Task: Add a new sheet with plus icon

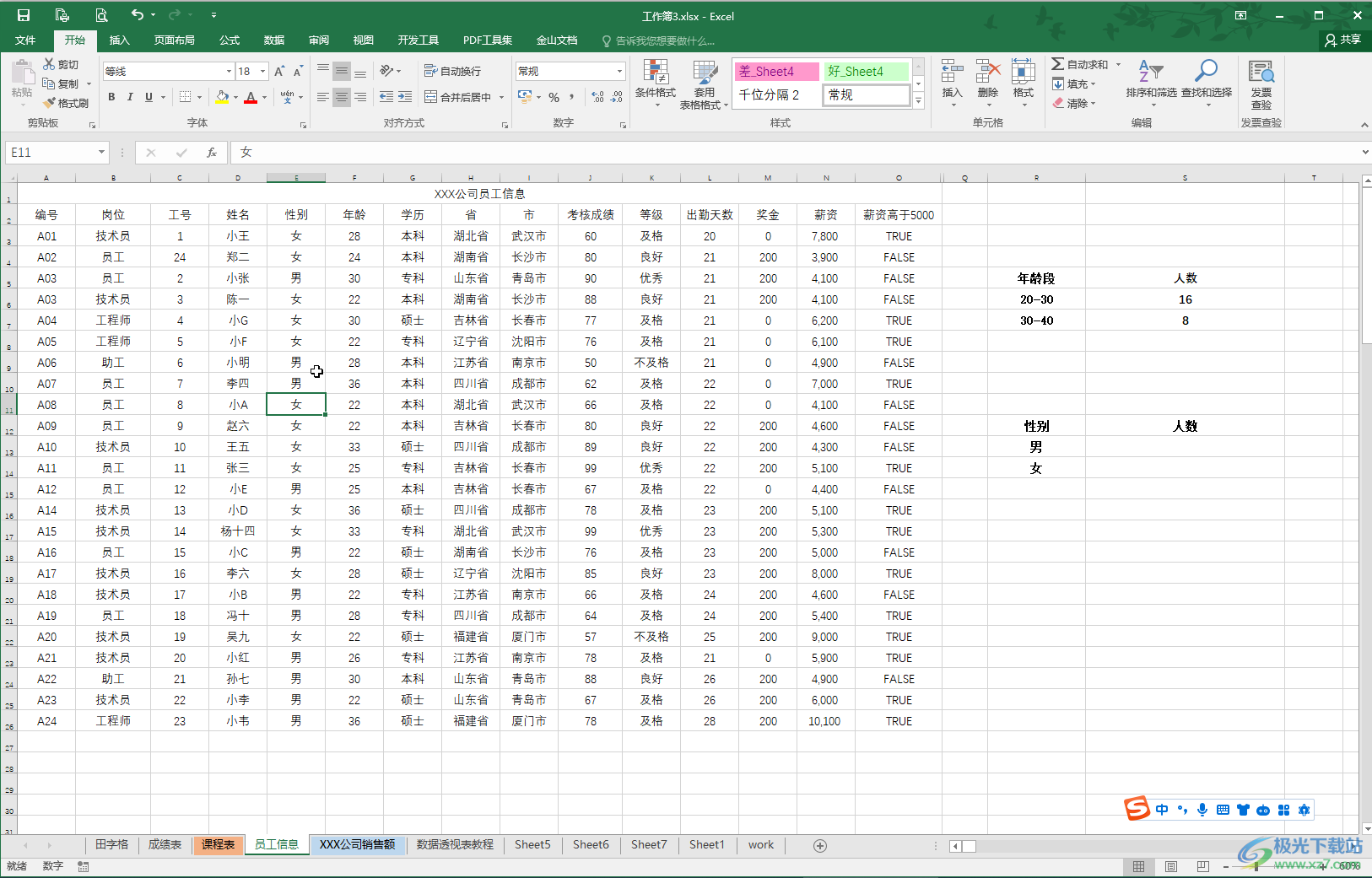Action: pos(819,845)
